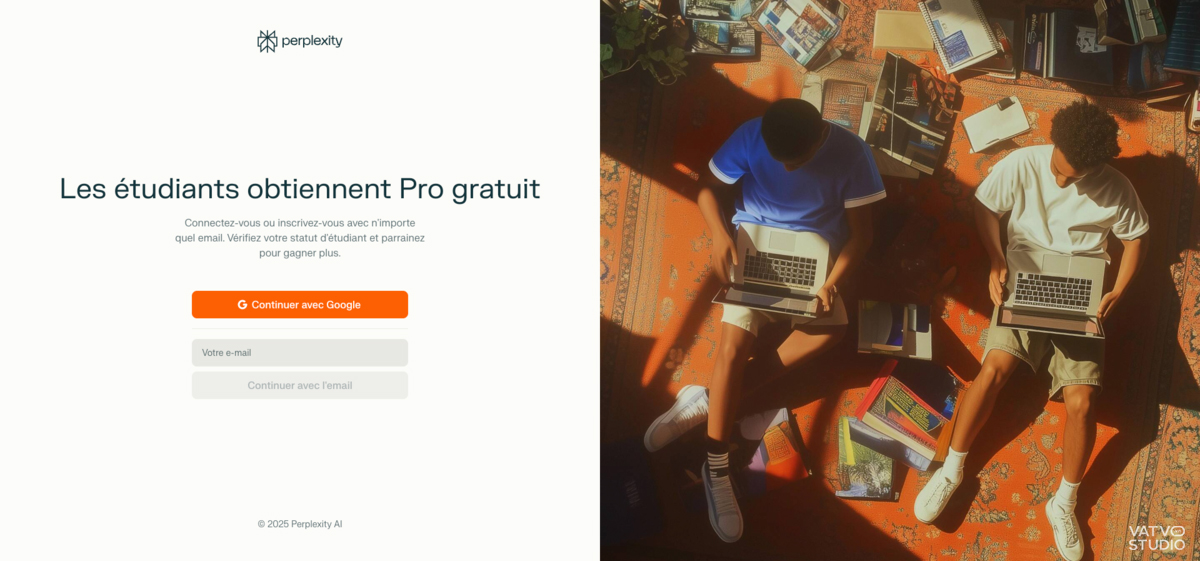Screen dimensions: 1200x561
Task: Click the VATVO STUDIO watermark
Action: click(1157, 538)
